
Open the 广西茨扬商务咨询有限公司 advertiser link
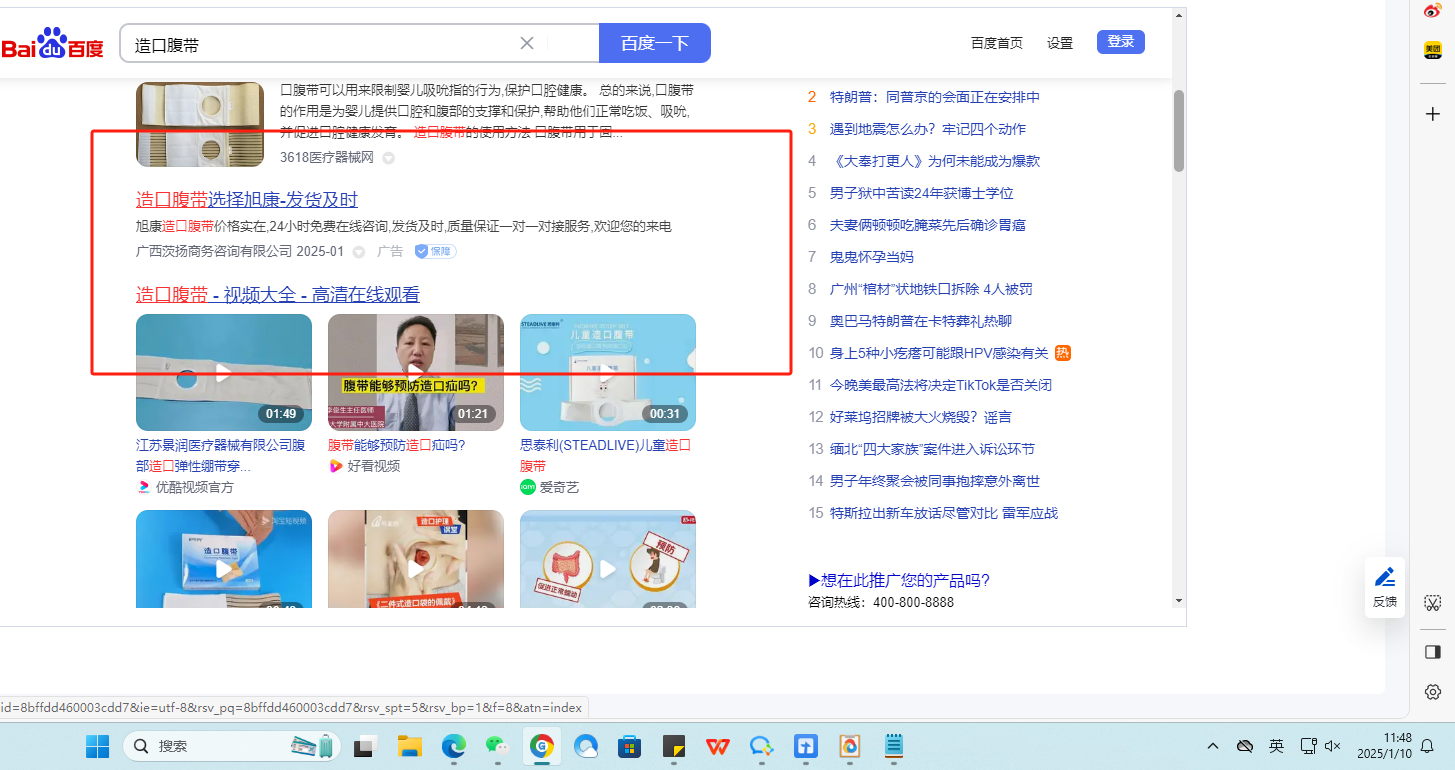214,251
